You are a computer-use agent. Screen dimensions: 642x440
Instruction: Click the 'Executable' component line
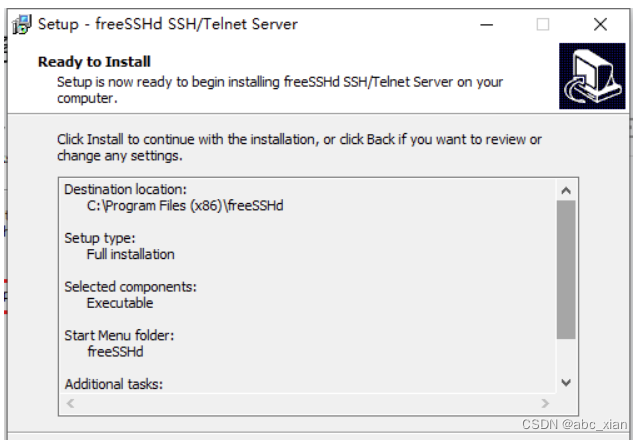pos(120,303)
